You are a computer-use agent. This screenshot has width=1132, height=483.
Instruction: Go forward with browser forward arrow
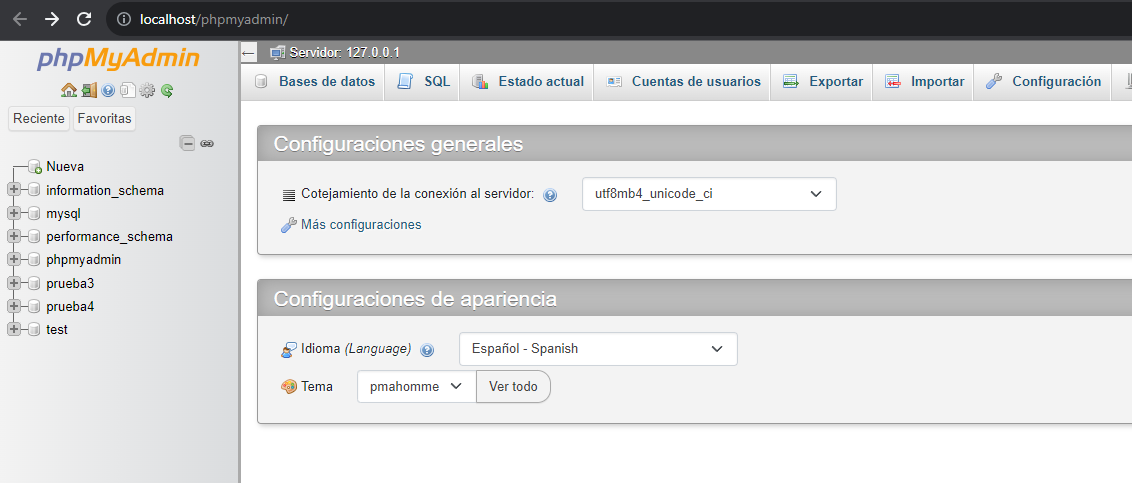click(51, 19)
